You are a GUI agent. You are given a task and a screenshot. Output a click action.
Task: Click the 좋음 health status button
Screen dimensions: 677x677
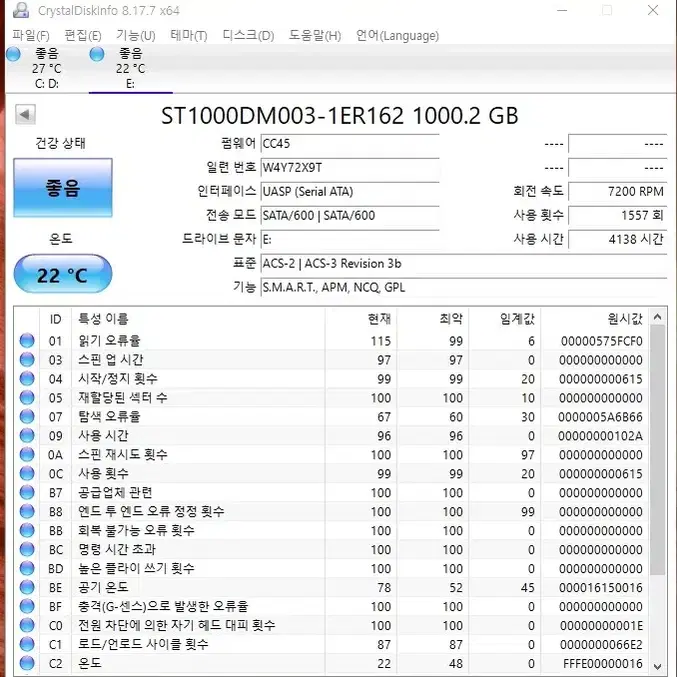(x=63, y=188)
